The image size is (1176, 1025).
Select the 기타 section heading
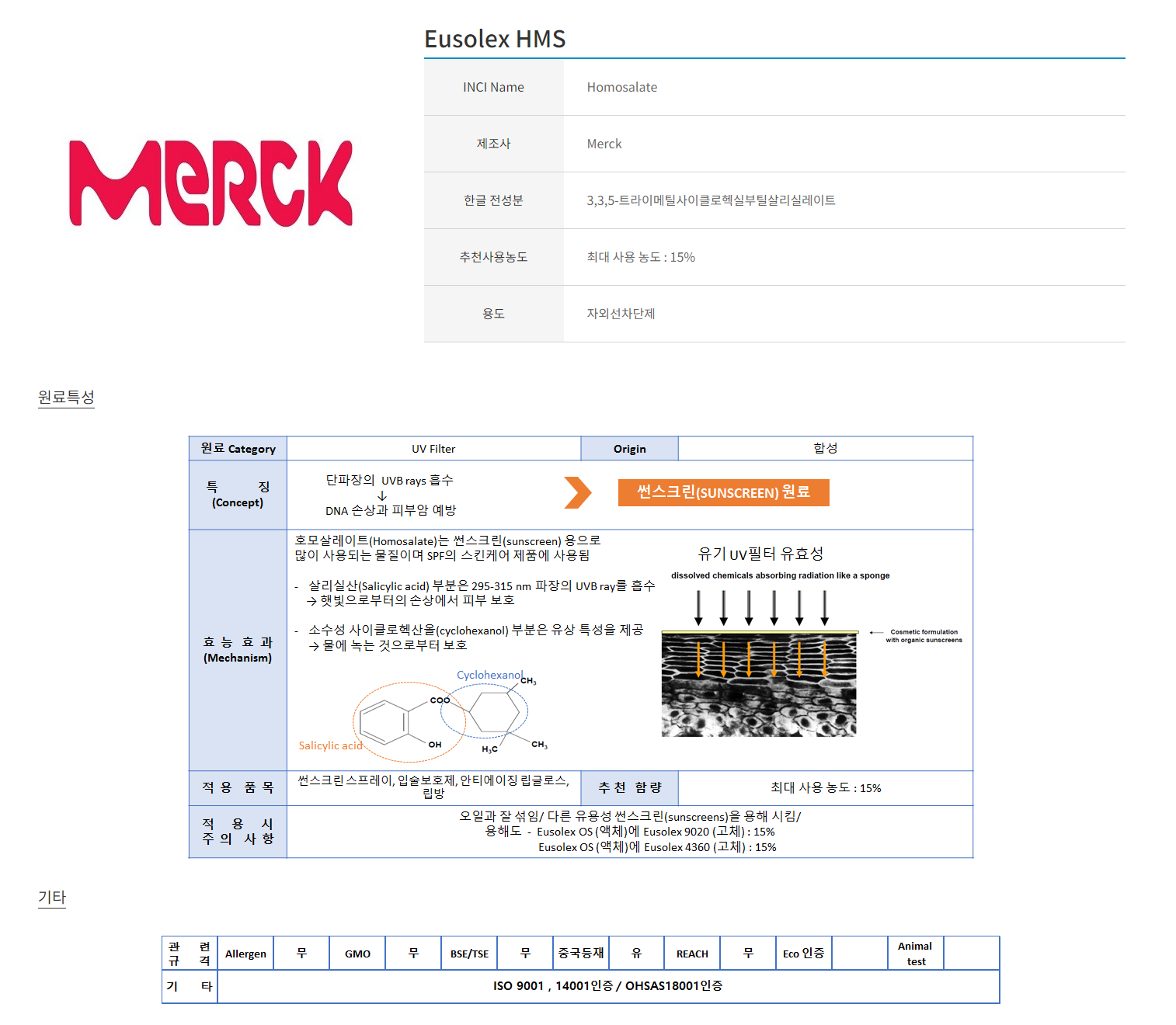tap(52, 897)
